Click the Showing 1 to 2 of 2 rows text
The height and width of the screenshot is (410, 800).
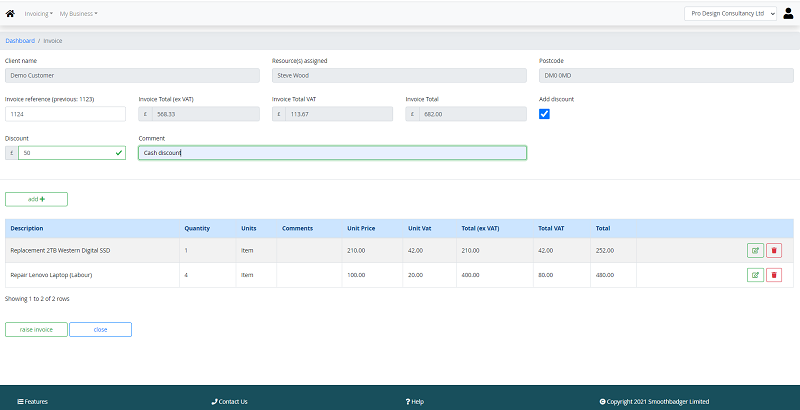(37, 299)
